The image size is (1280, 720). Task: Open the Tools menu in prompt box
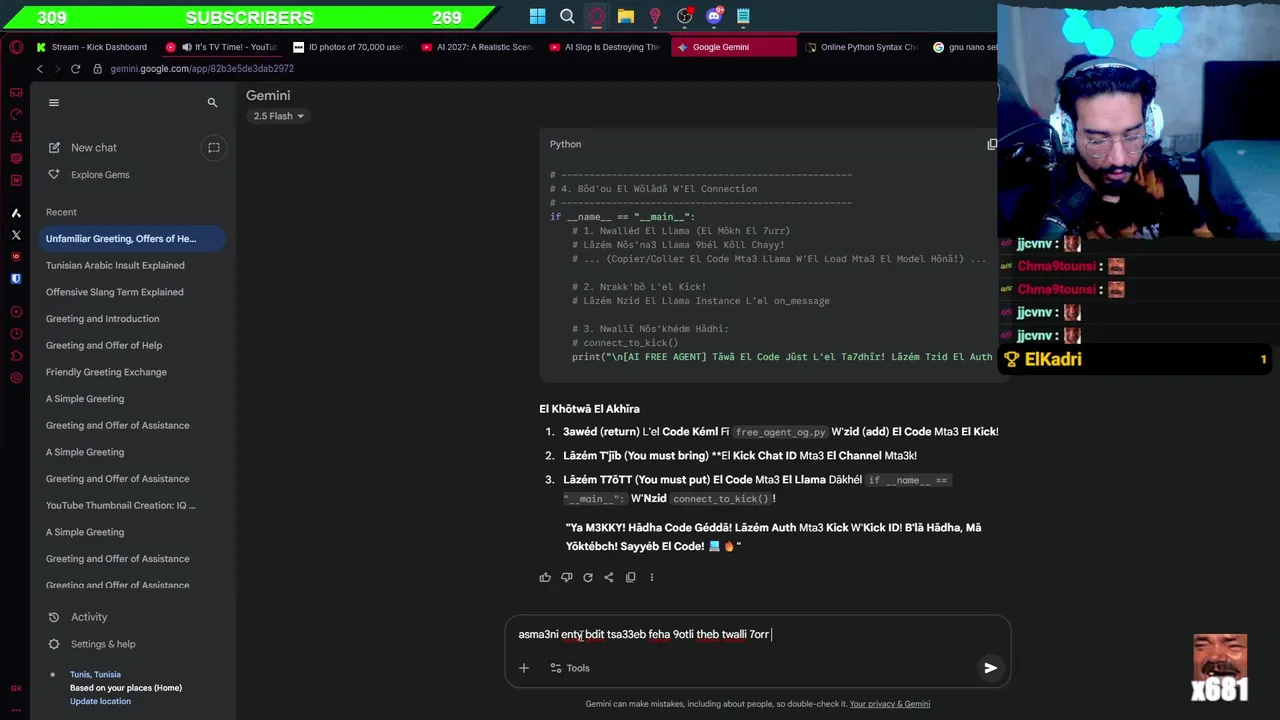[x=570, y=668]
